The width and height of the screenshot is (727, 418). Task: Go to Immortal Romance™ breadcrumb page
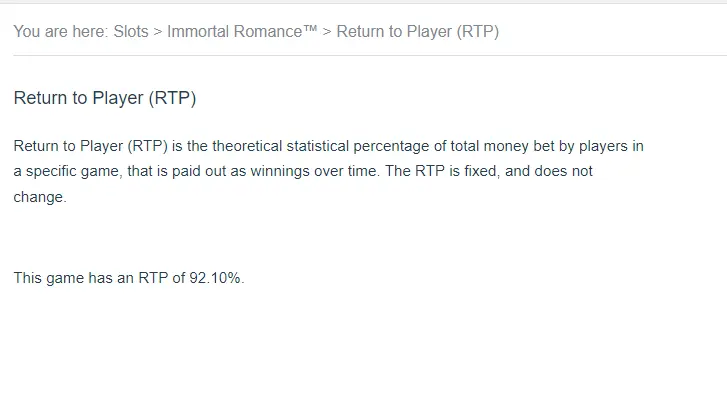point(242,32)
